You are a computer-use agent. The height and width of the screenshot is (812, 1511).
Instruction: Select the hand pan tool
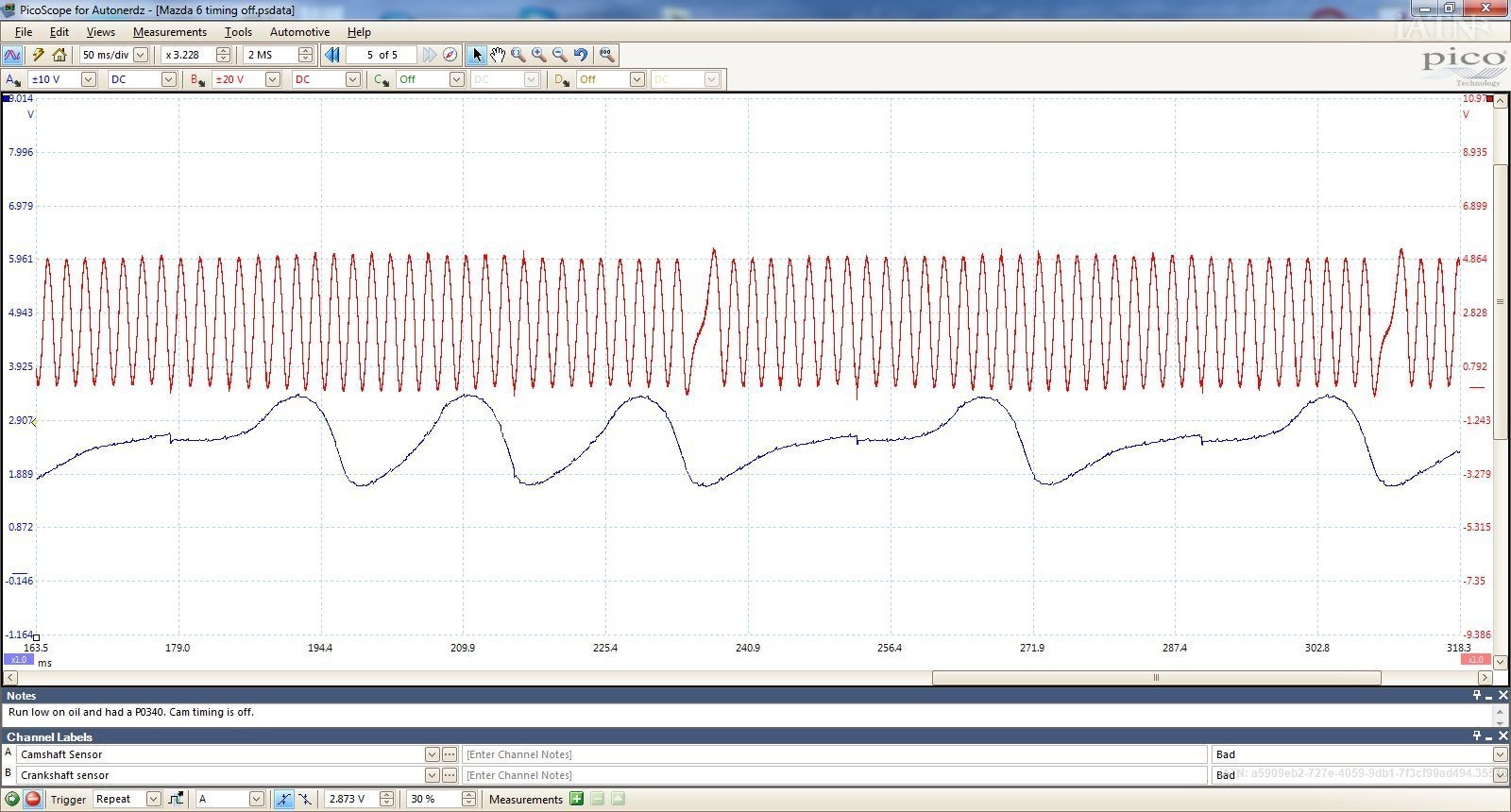[x=498, y=55]
